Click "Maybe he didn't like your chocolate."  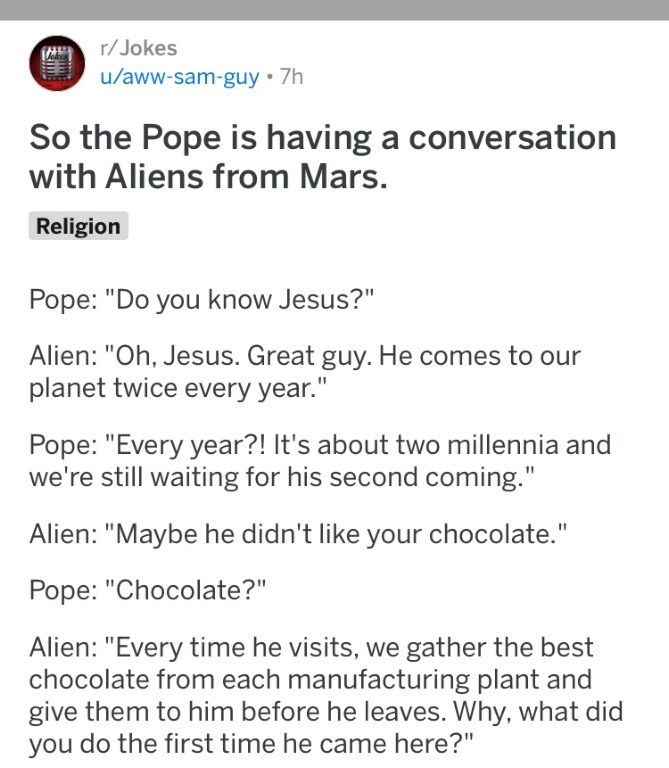[x=298, y=534]
